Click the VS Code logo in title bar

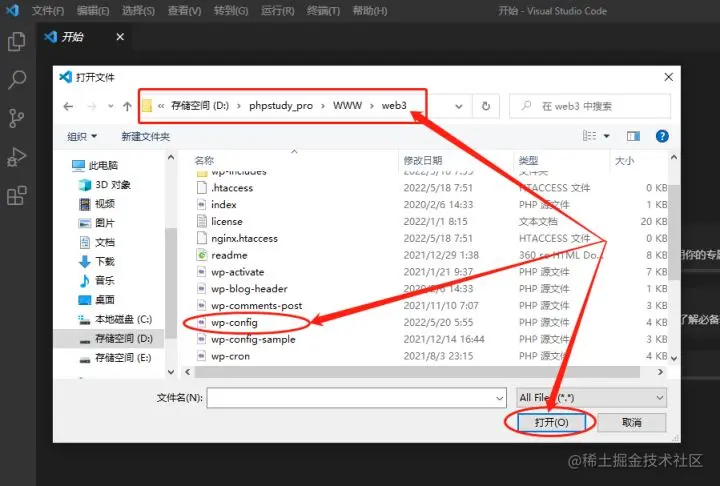pyautogui.click(x=12, y=10)
